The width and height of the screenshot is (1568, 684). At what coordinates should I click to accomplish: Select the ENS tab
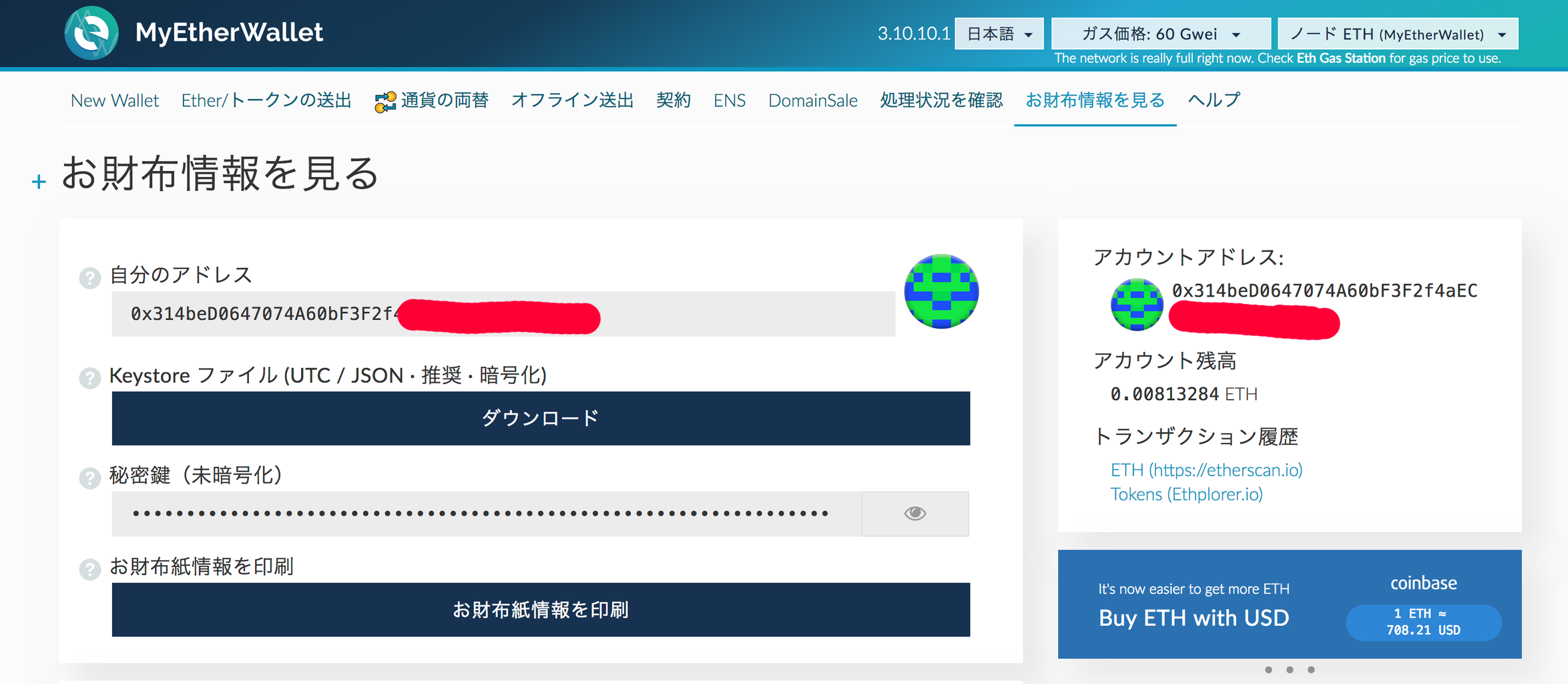(729, 100)
